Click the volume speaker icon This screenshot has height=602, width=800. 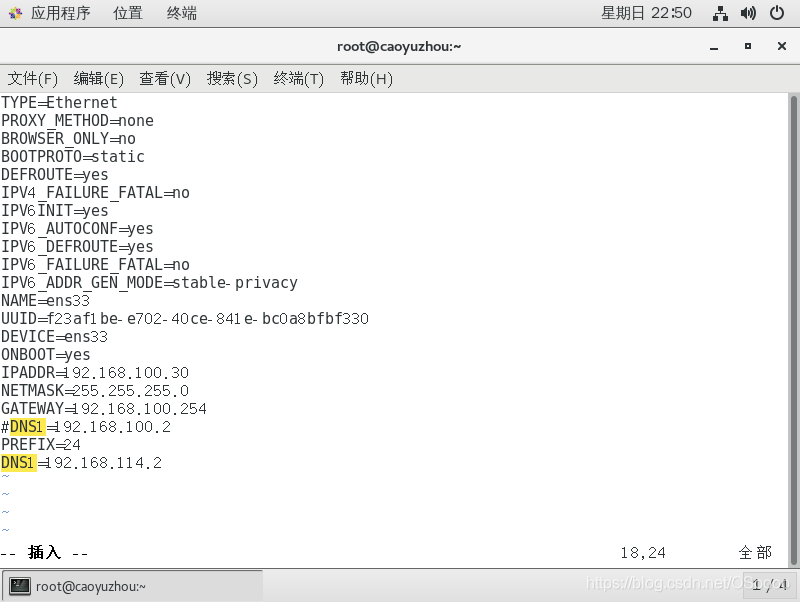(x=748, y=13)
